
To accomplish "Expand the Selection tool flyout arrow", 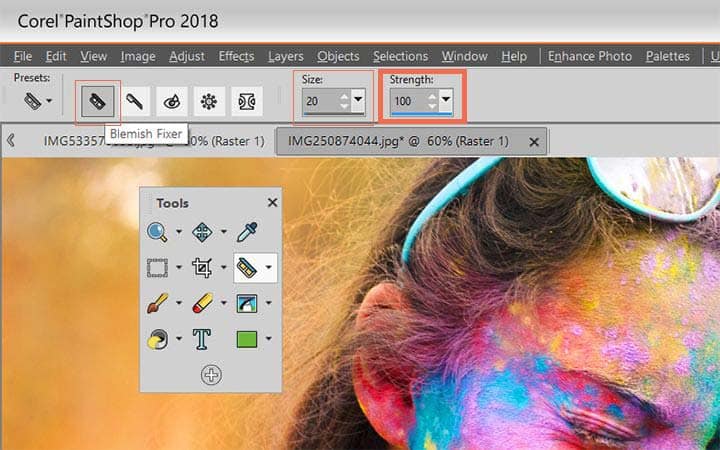I will point(179,267).
